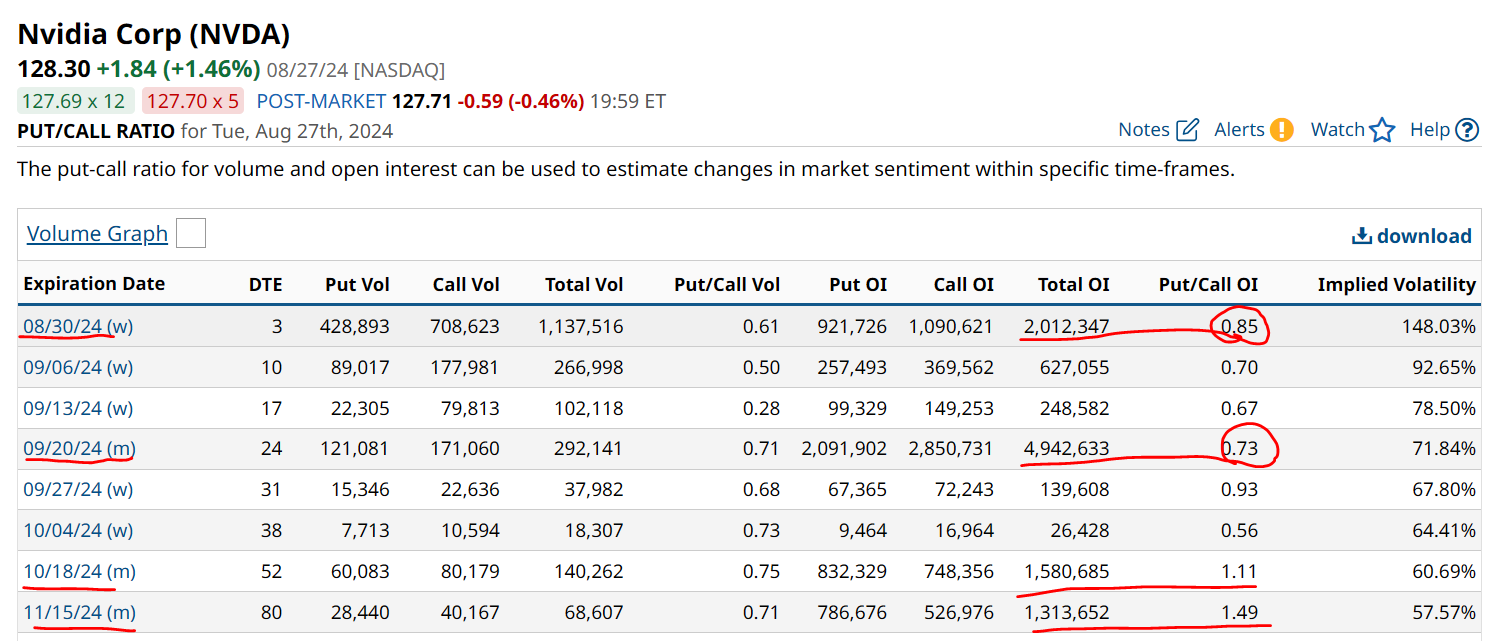The width and height of the screenshot is (1486, 641).
Task: Click the Alerts link
Action: [1239, 129]
